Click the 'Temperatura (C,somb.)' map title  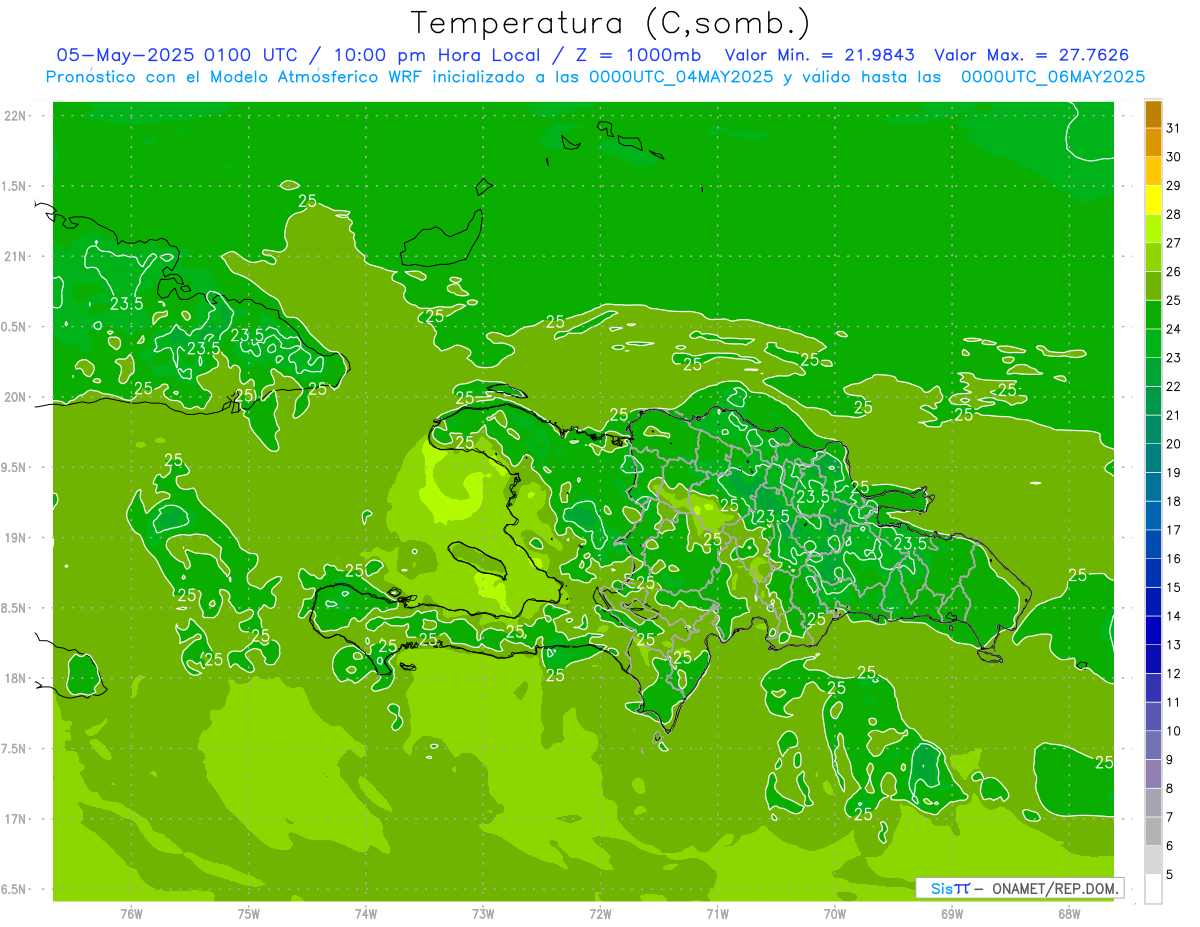point(611,23)
